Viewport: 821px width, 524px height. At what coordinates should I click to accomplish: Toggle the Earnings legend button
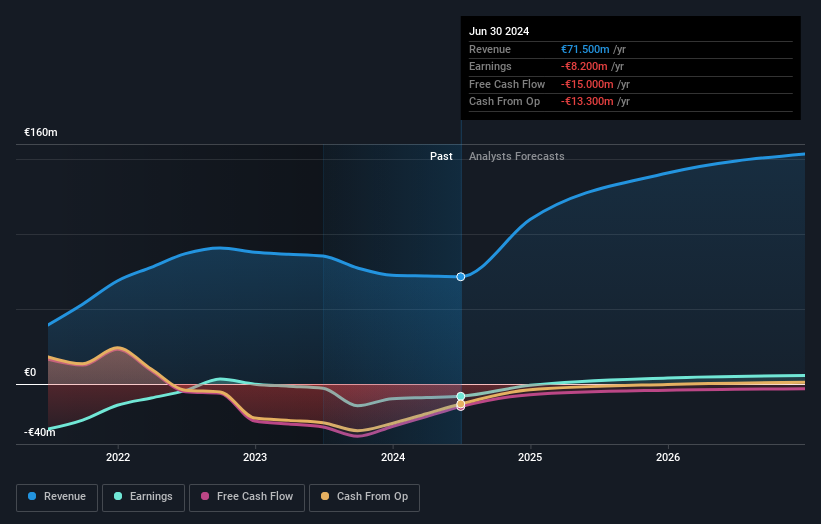[x=143, y=497]
